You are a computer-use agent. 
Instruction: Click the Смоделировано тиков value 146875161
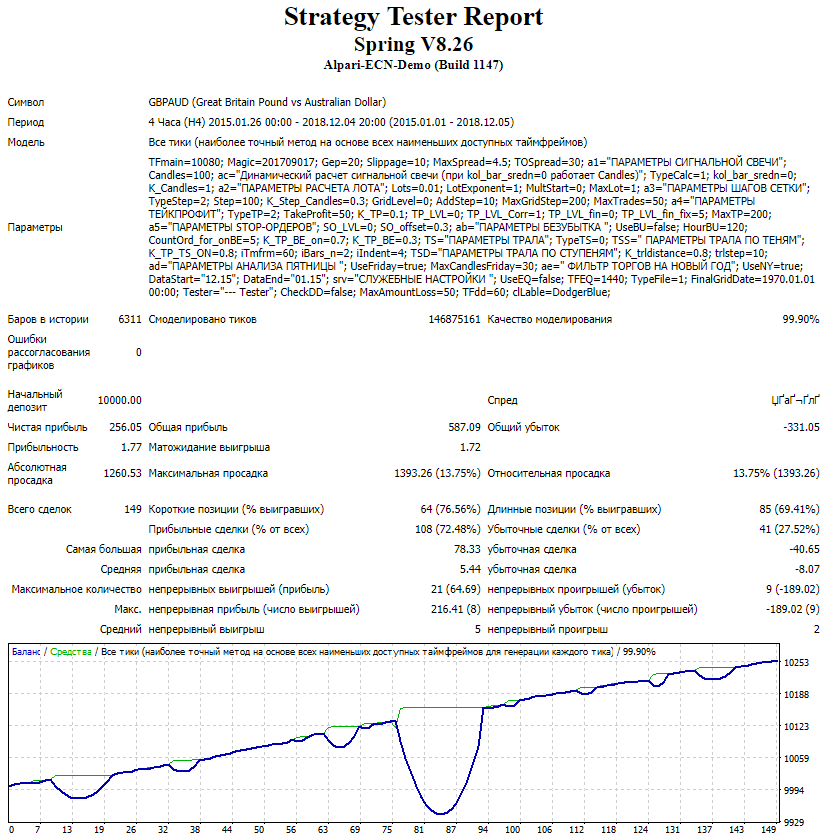click(x=454, y=319)
